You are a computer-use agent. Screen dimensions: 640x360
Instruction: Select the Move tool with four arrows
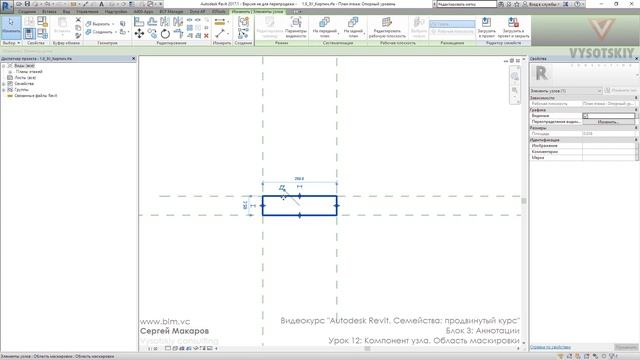(x=139, y=33)
